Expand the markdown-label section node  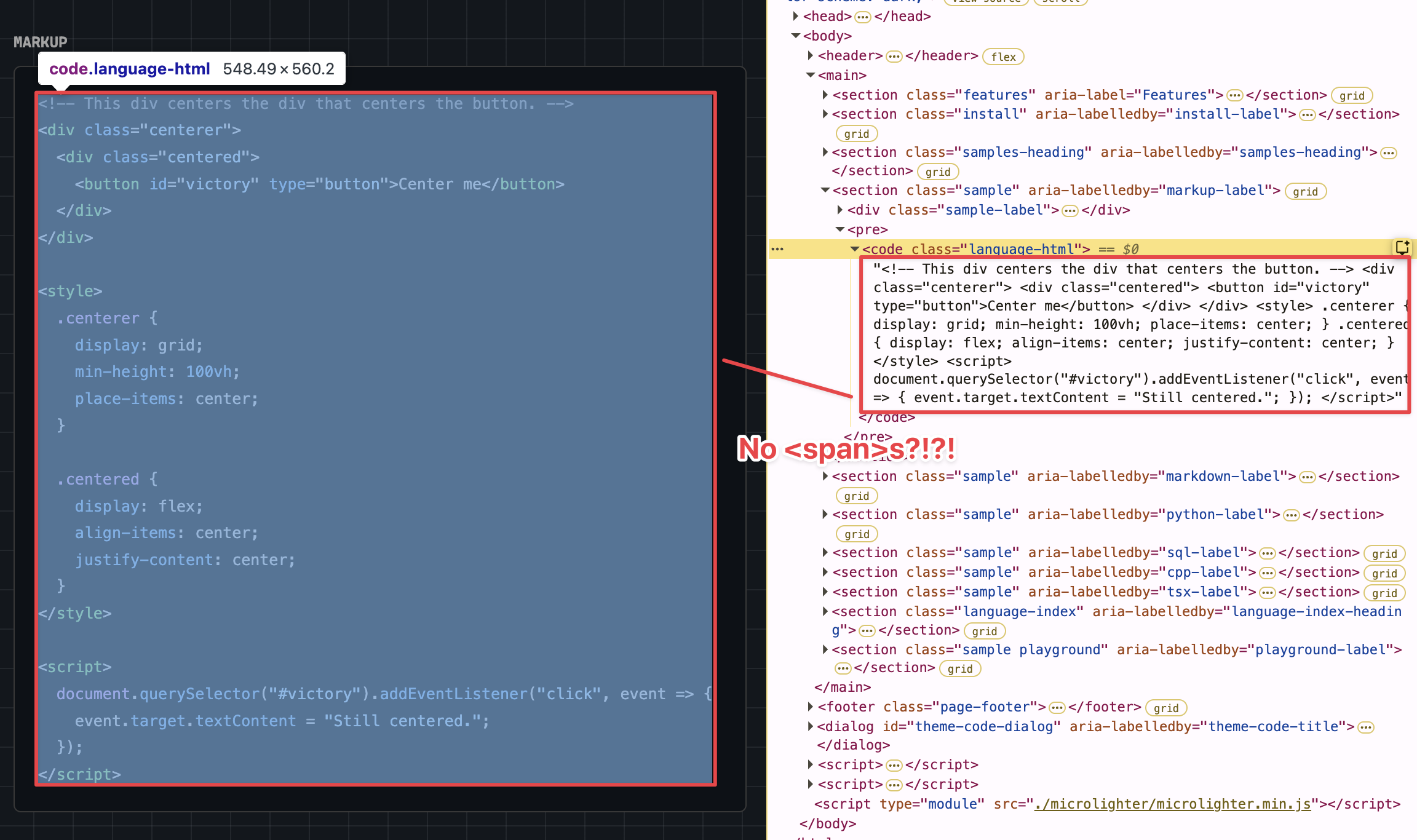[x=825, y=476]
